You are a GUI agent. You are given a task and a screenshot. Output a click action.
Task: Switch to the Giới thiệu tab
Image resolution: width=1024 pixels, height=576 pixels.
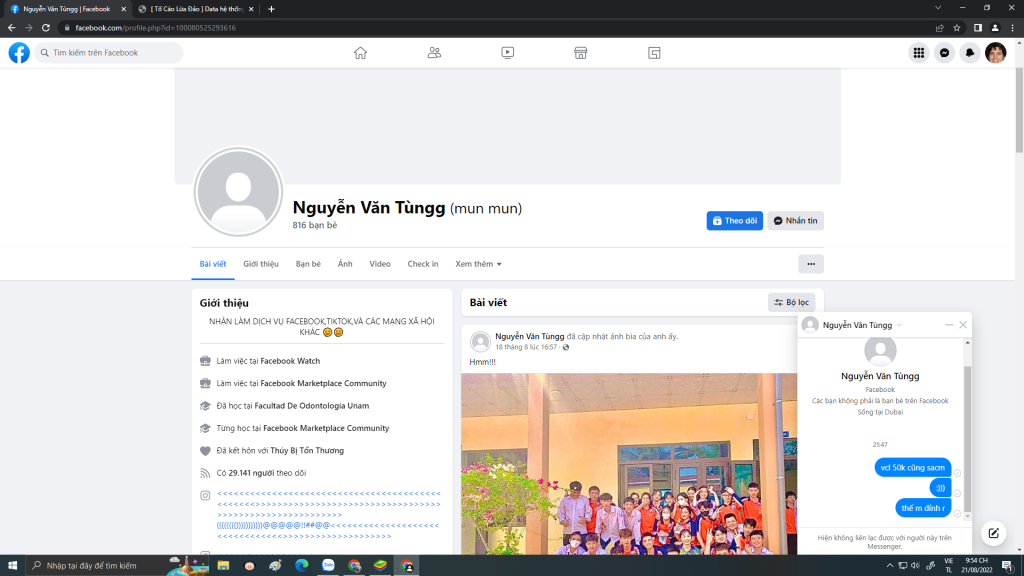pos(261,264)
